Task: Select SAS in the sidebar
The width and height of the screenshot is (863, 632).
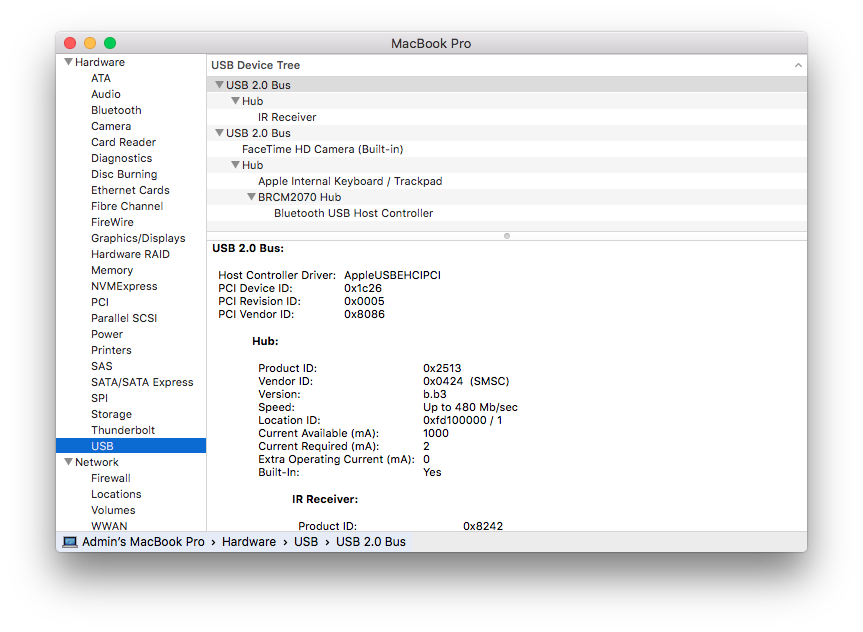Action: (101, 366)
